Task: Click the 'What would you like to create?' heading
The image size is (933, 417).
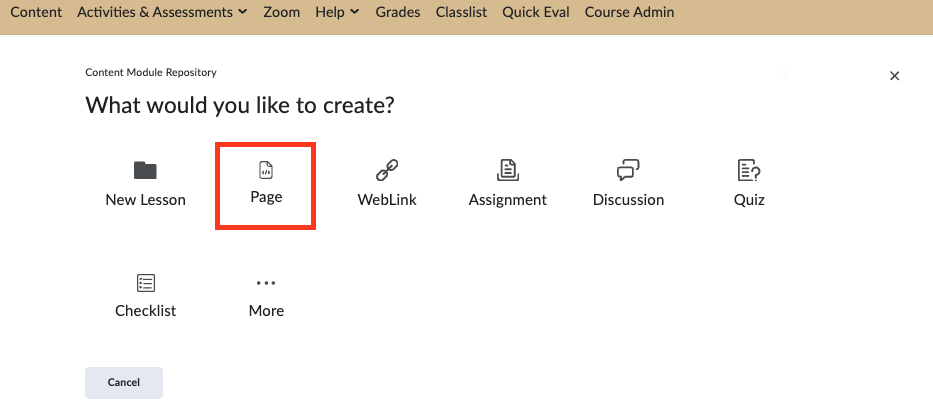Action: (239, 105)
